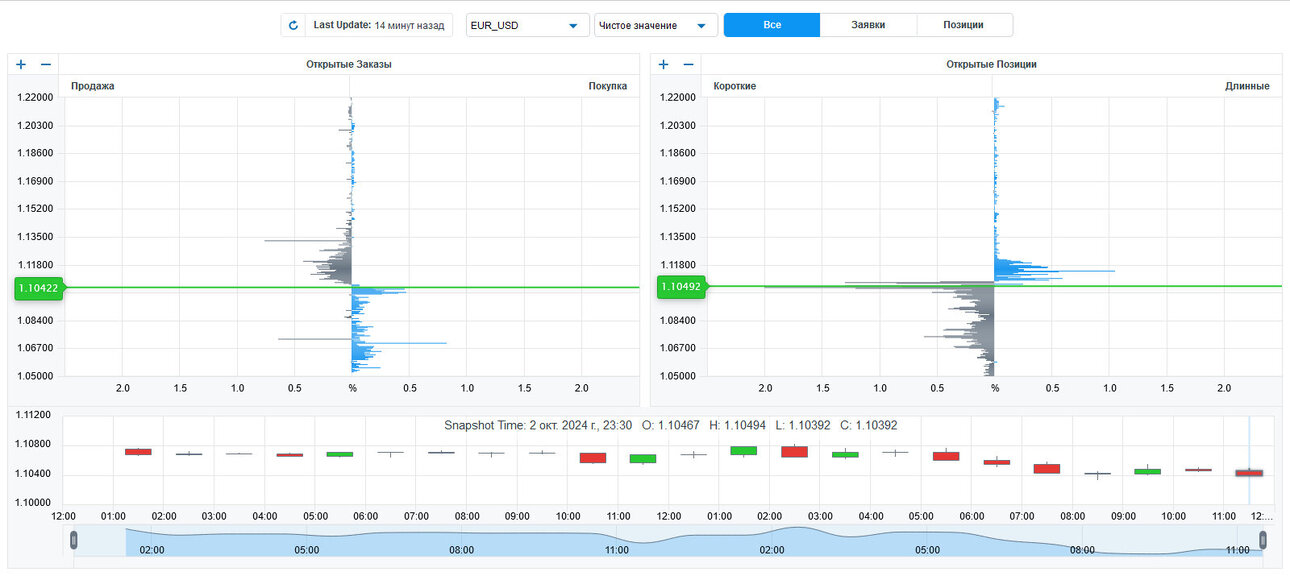
Task: Click the Длинные label
Action: tap(1247, 86)
